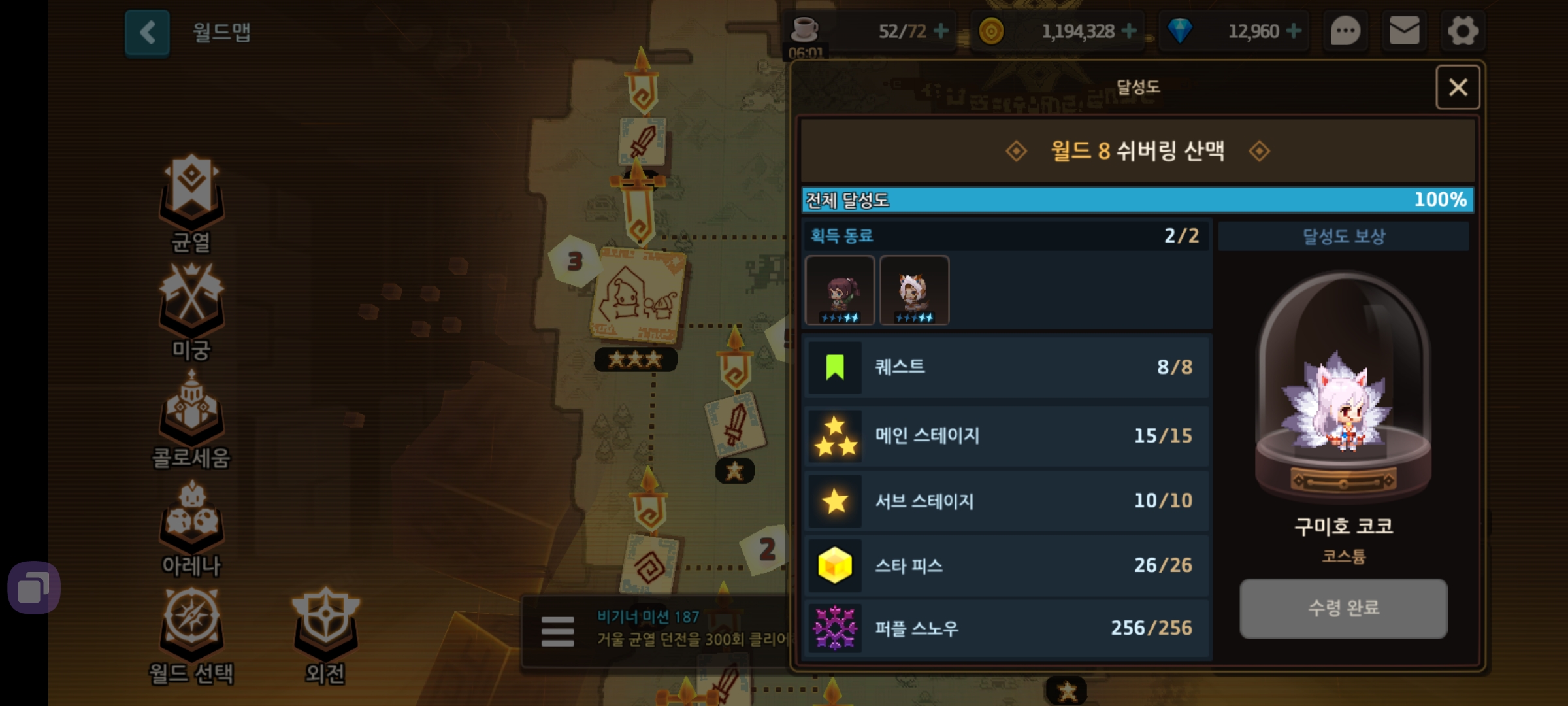Screen dimensions: 1568x706
Task: Select the 퀘스트 8/8 row
Action: click(1007, 367)
